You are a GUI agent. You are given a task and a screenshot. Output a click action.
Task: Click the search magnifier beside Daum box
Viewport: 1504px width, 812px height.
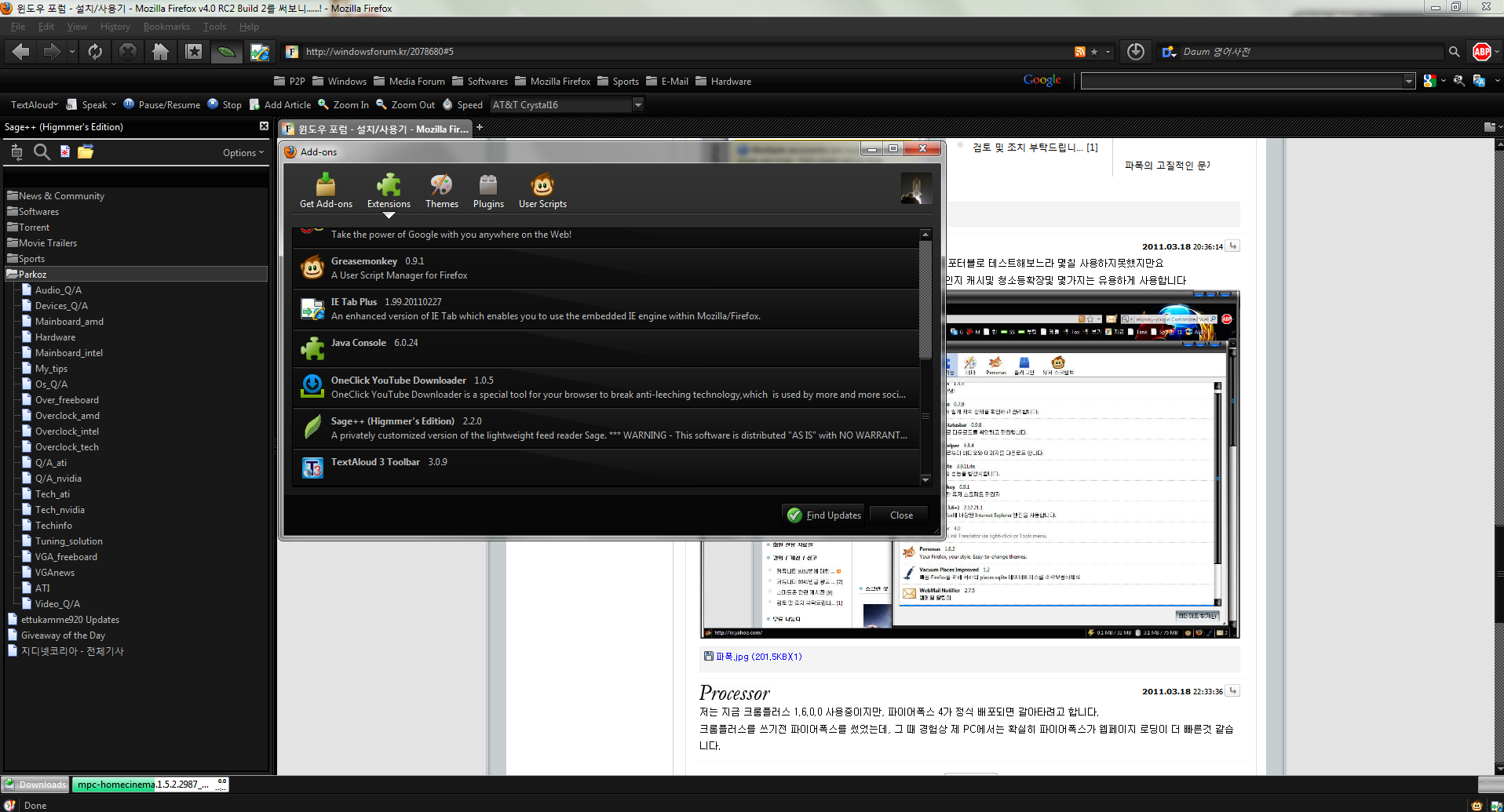1454,52
